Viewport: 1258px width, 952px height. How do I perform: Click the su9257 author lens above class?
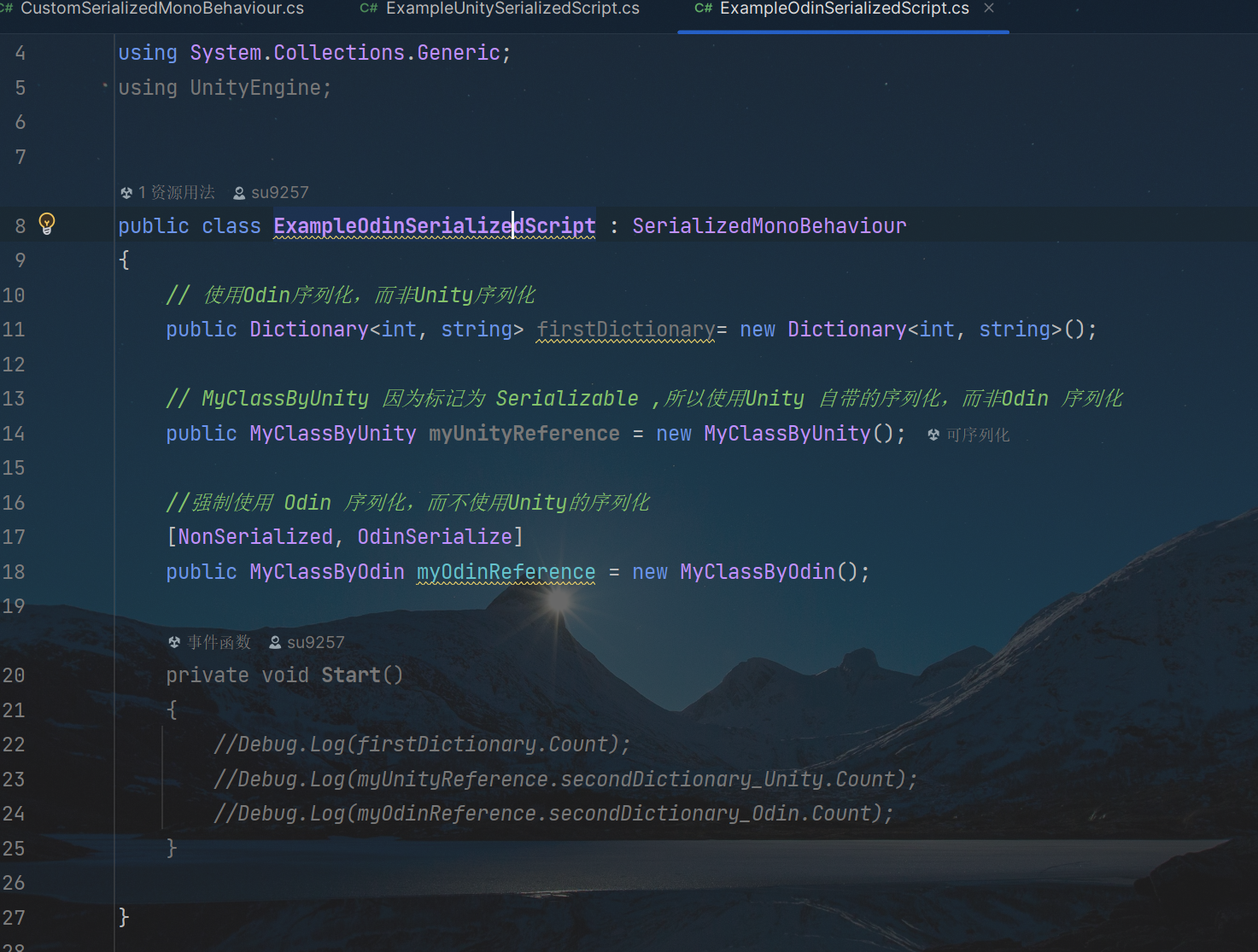pyautogui.click(x=280, y=193)
